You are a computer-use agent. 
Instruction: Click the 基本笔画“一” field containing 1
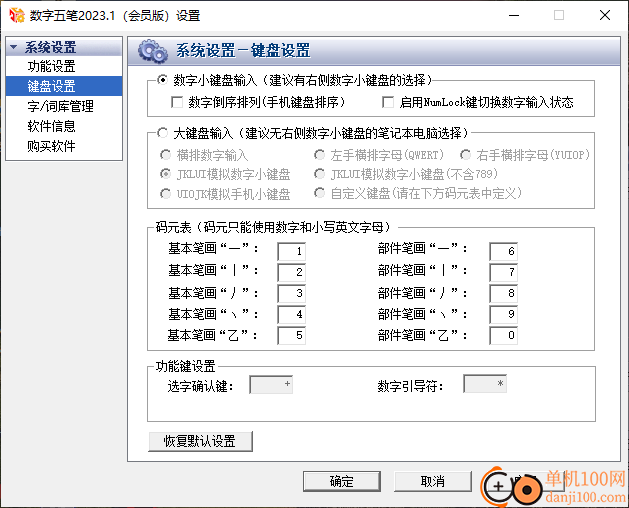[x=292, y=251]
